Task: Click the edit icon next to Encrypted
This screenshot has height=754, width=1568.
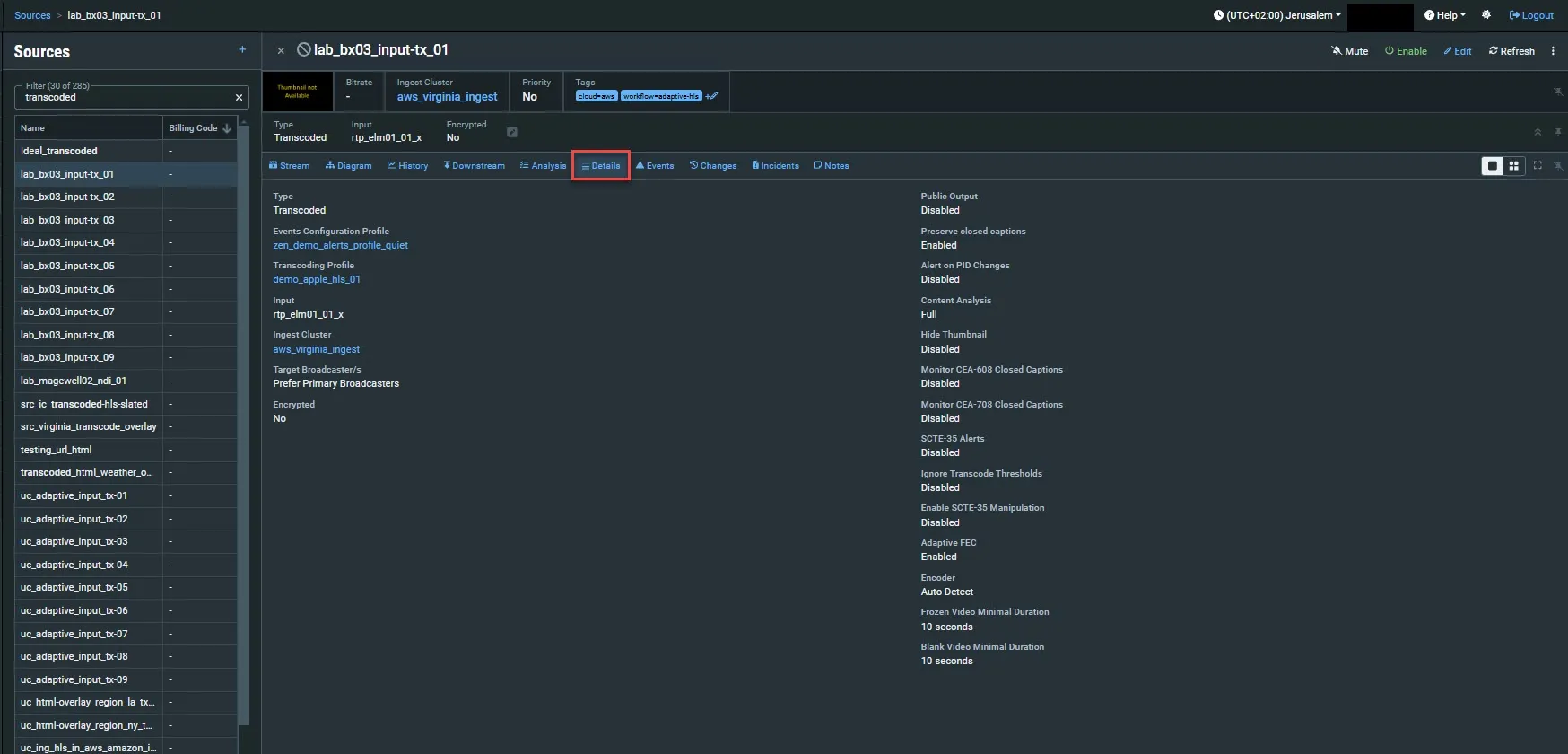Action: [512, 132]
